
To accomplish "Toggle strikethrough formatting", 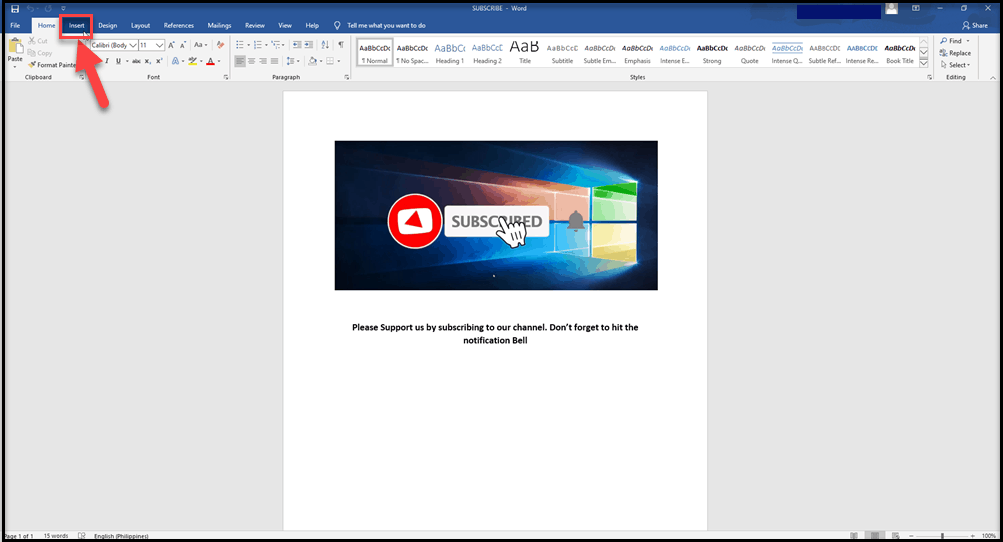I will (136, 61).
